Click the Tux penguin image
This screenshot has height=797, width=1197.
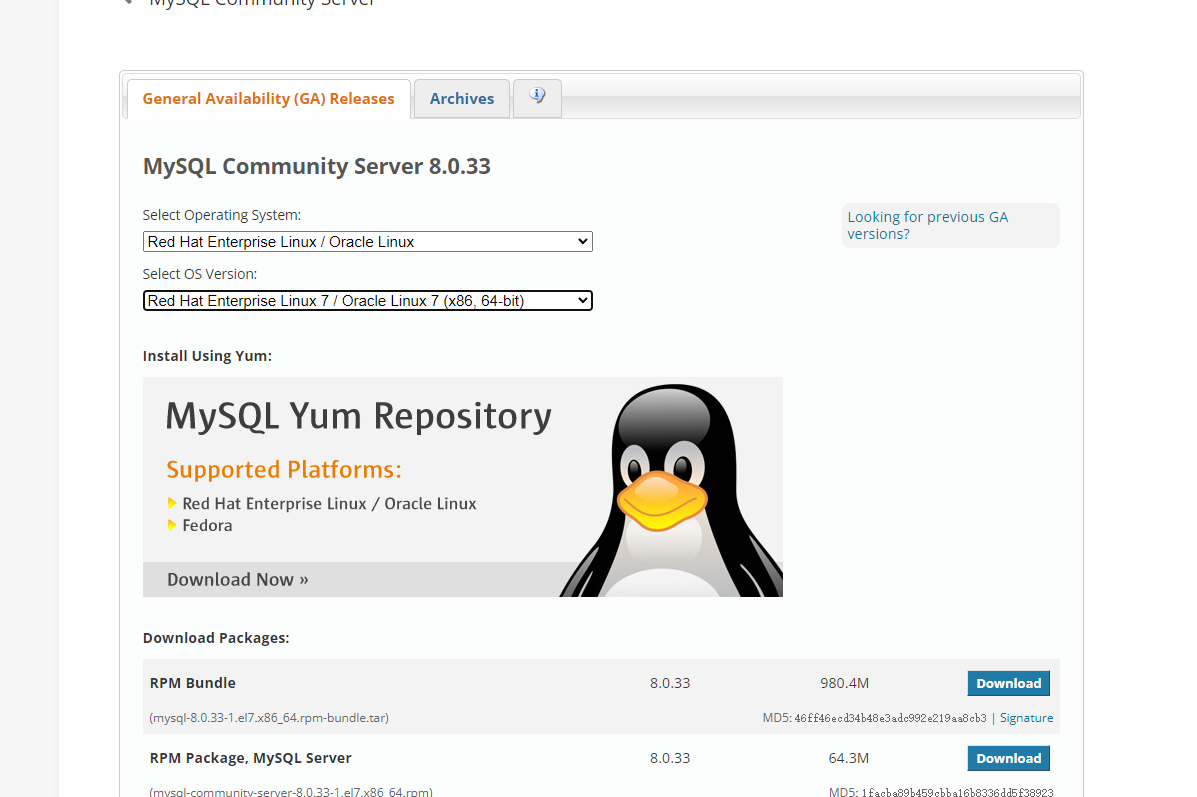point(672,490)
